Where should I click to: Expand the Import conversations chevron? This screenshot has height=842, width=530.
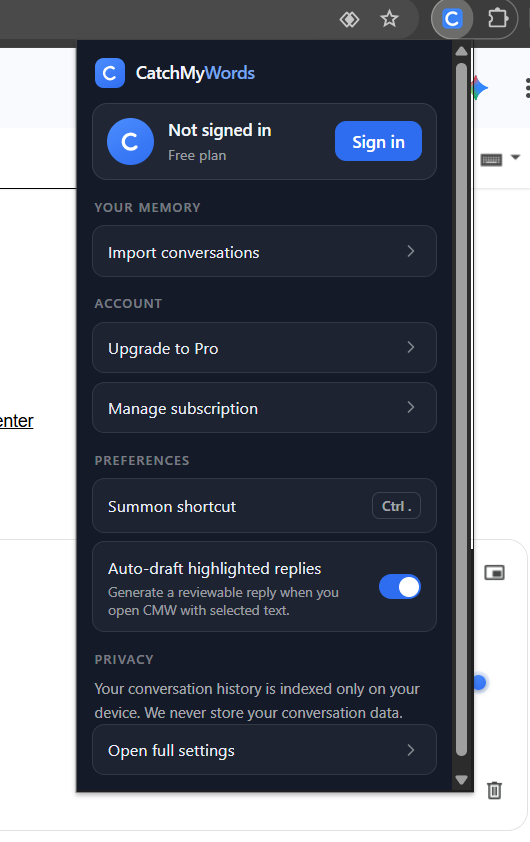click(x=411, y=251)
